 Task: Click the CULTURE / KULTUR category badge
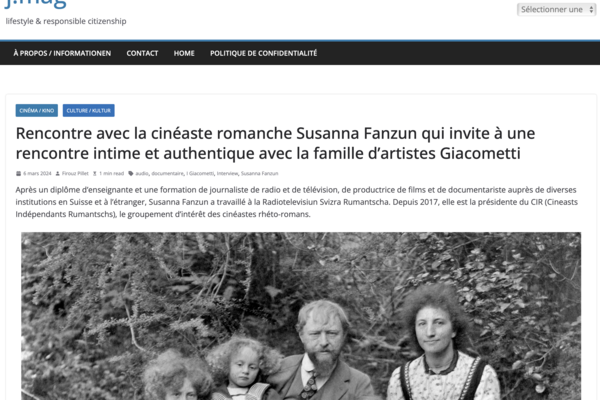[88, 111]
